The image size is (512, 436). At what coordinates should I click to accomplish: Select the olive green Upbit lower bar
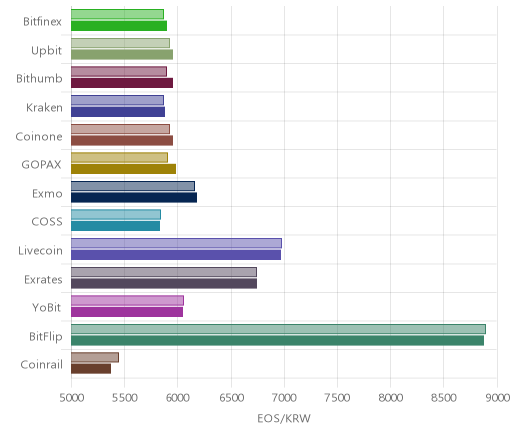122,54
